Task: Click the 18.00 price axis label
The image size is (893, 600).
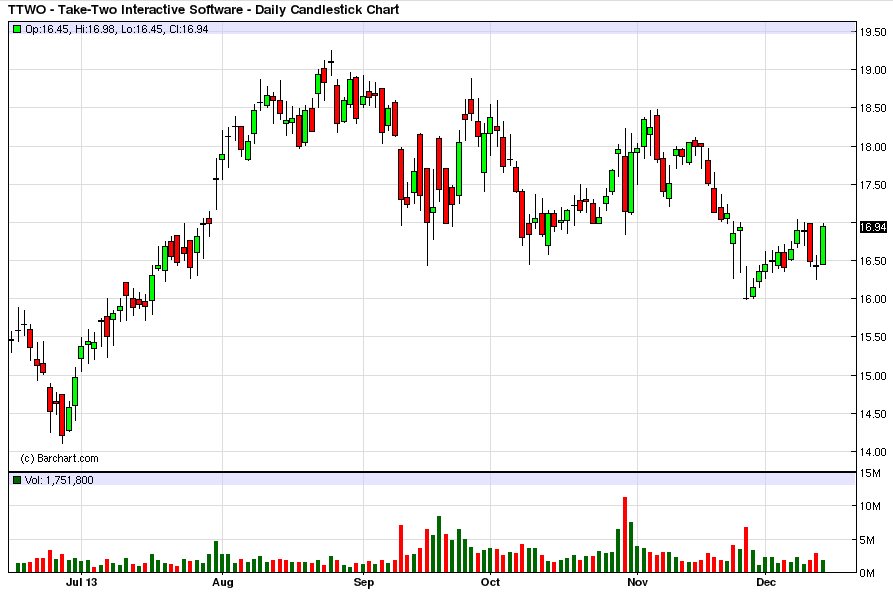Action: pyautogui.click(x=872, y=147)
